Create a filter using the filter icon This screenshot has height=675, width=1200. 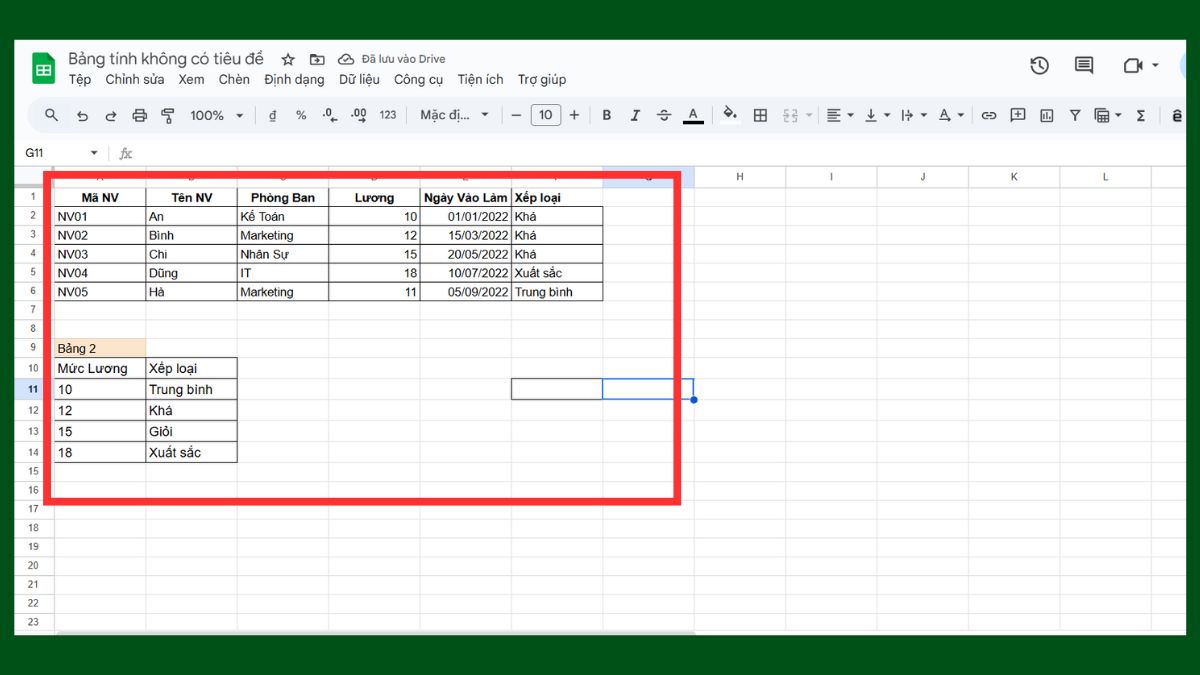point(1074,114)
